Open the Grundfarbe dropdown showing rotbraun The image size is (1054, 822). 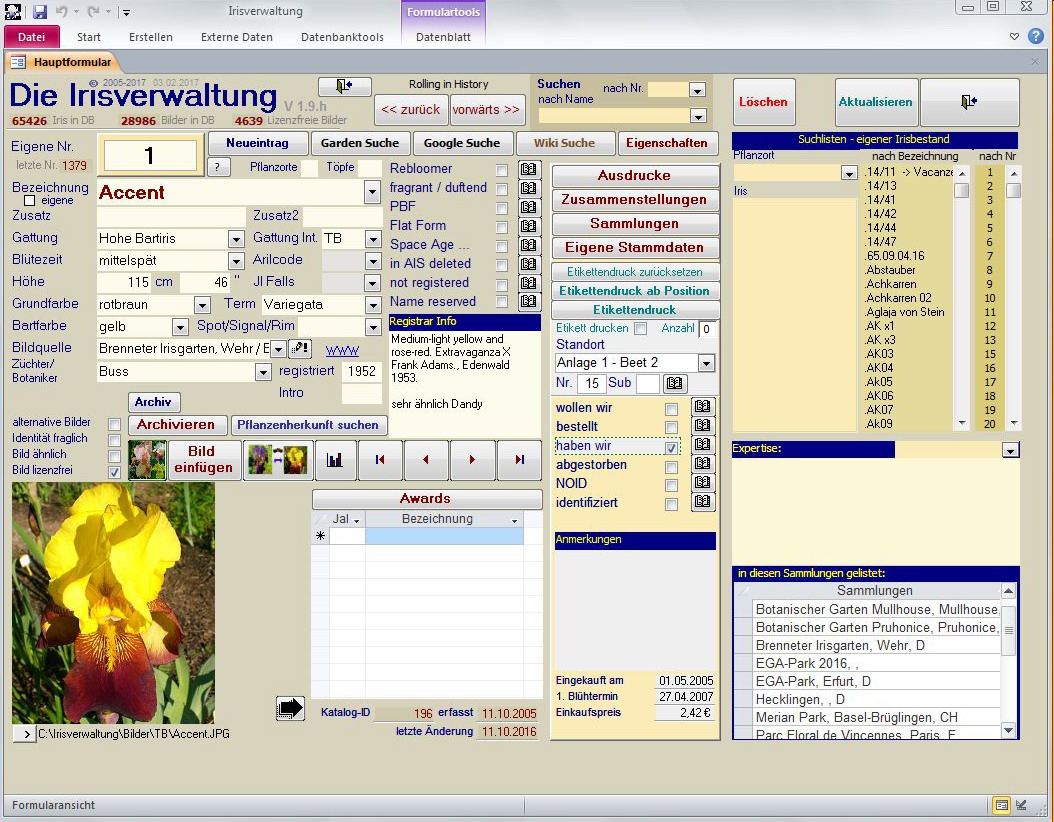(202, 305)
